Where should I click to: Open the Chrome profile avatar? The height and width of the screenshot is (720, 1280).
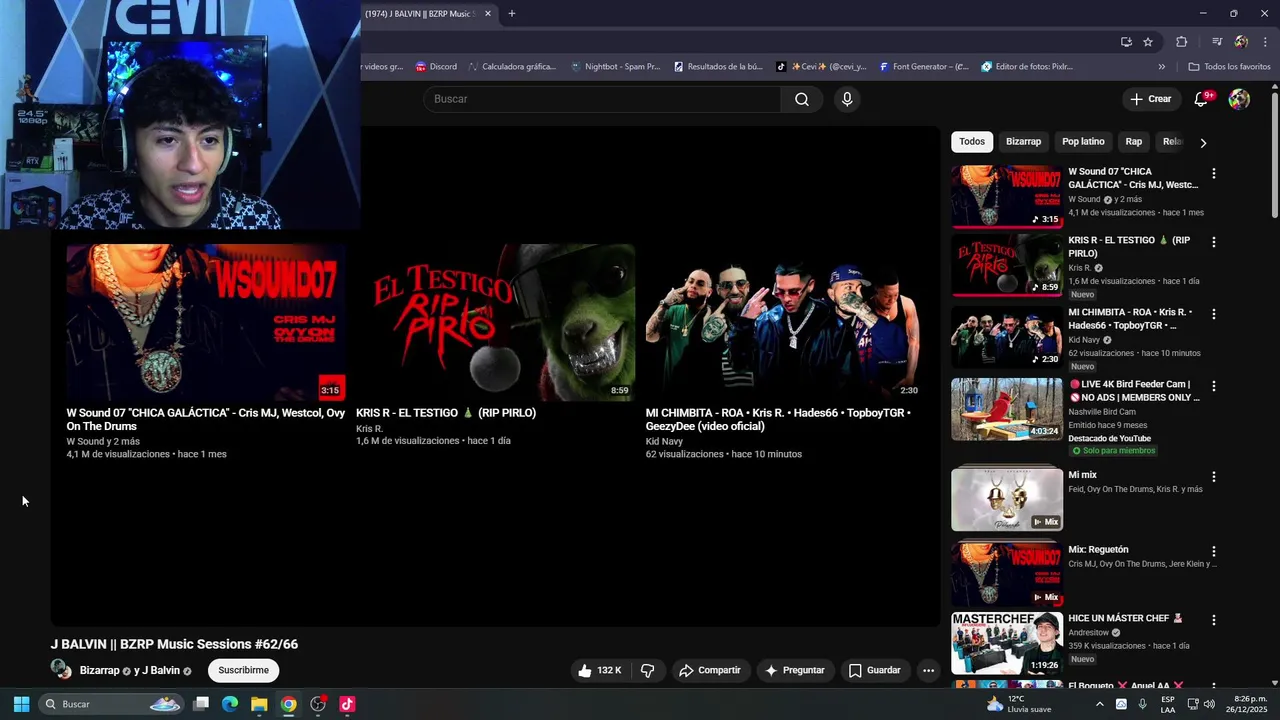pyautogui.click(x=1241, y=42)
